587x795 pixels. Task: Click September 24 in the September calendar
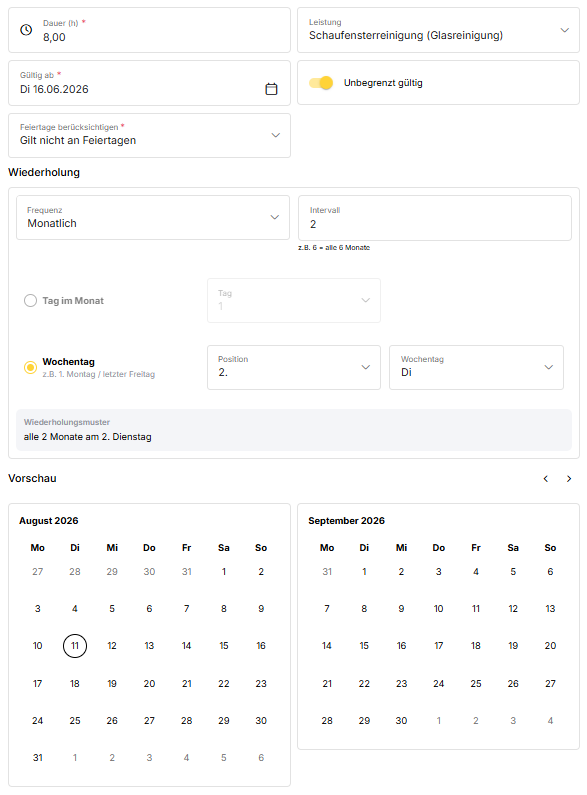point(438,684)
